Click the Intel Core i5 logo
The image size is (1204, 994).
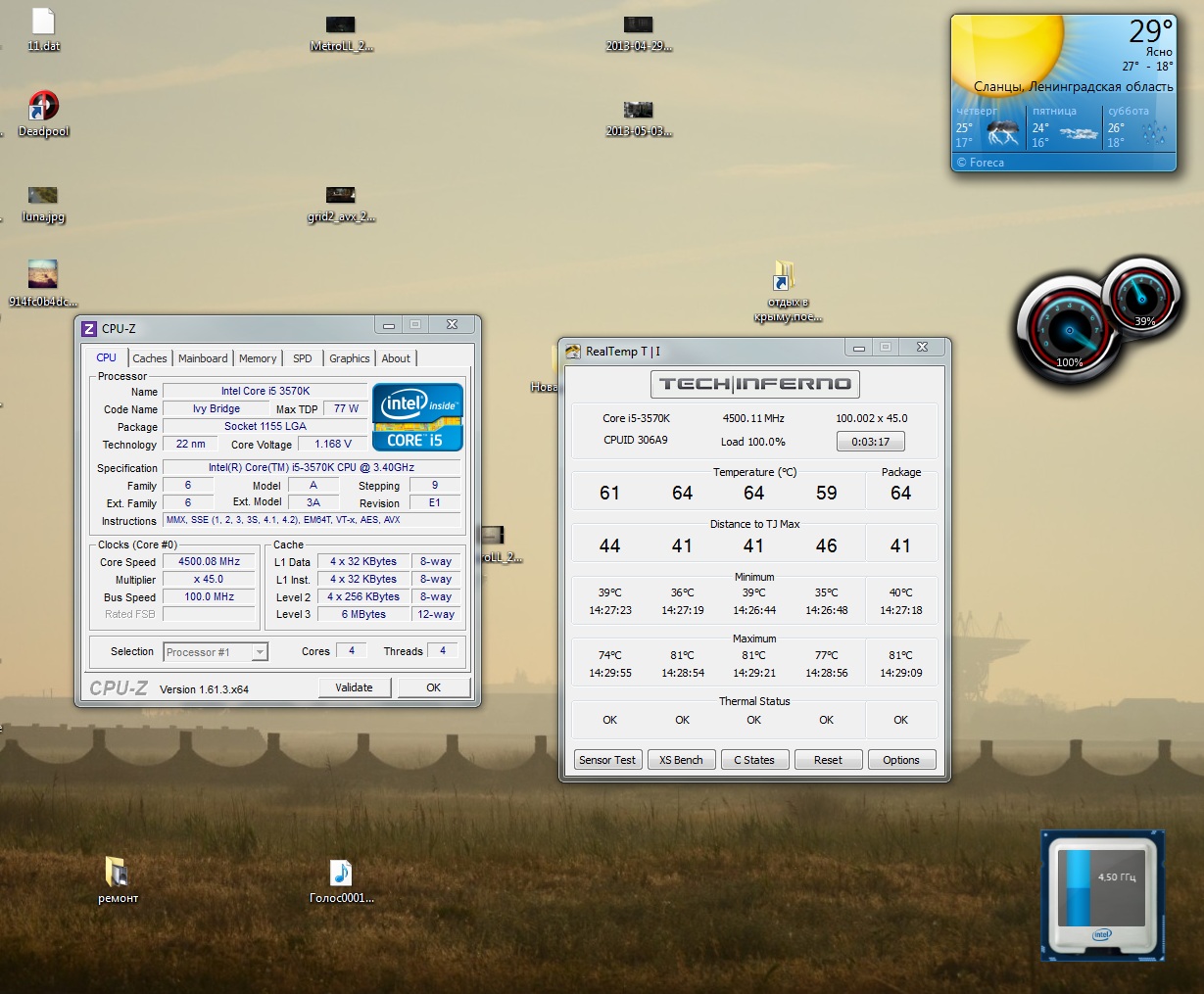tap(417, 417)
